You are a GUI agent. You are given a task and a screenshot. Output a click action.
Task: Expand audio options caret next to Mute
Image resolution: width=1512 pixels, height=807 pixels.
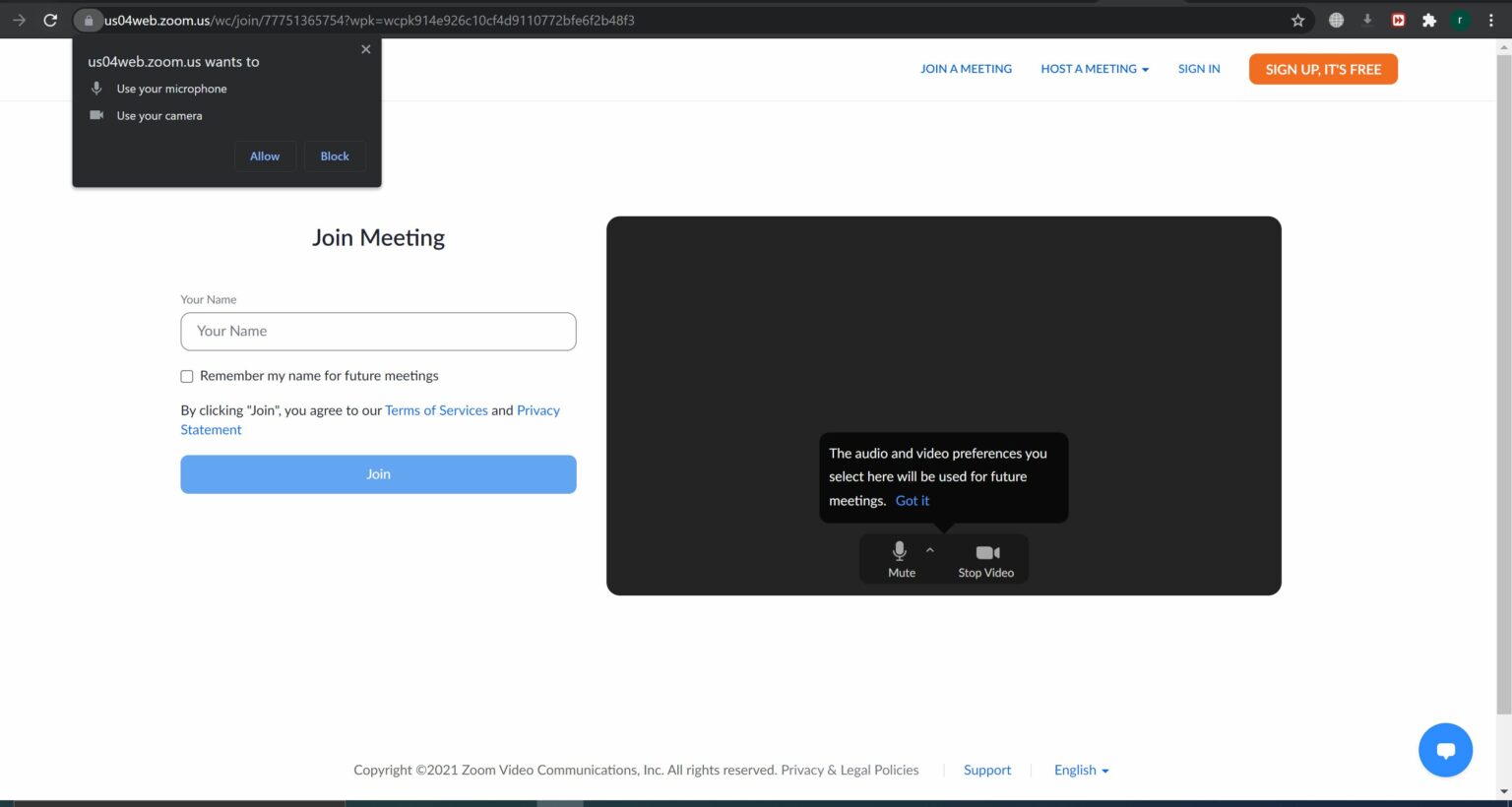(x=929, y=550)
